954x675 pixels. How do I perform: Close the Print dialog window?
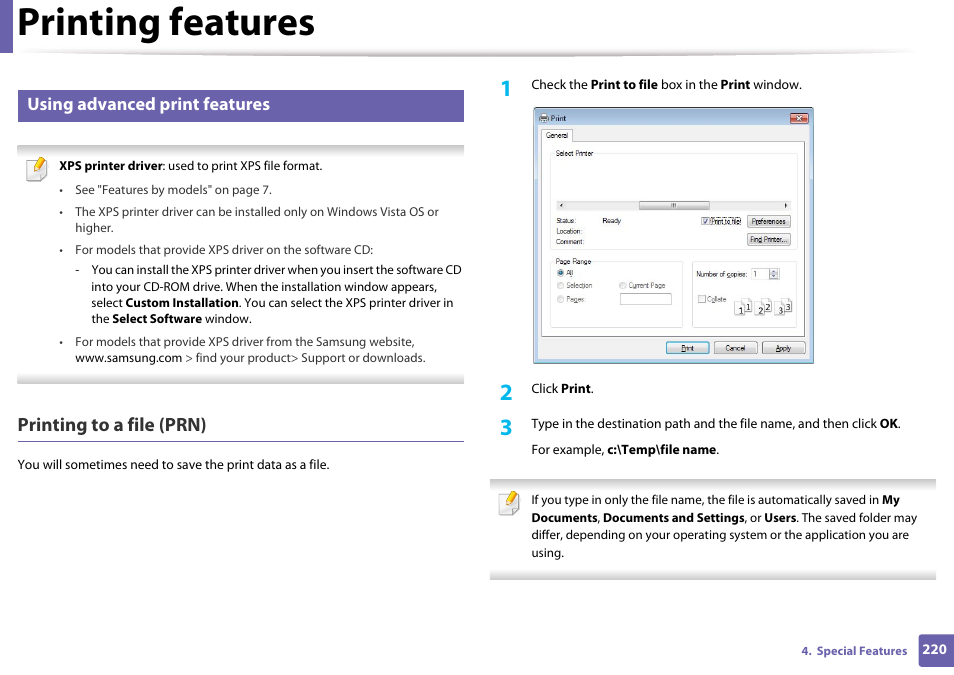[799, 118]
